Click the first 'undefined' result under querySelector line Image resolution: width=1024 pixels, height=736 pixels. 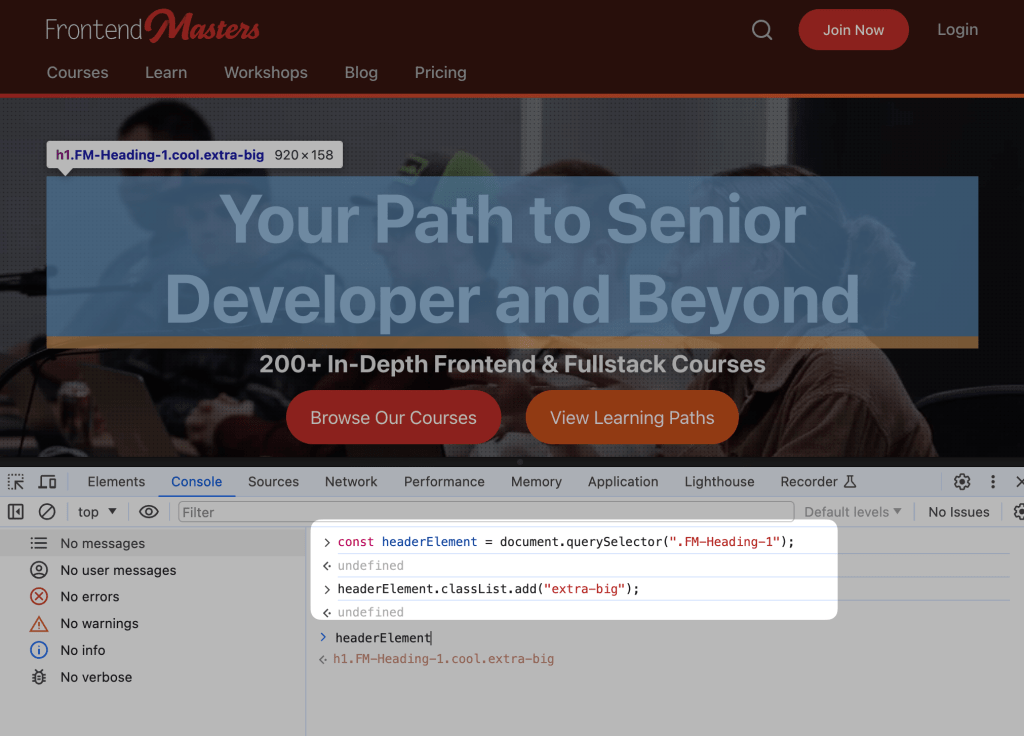370,566
